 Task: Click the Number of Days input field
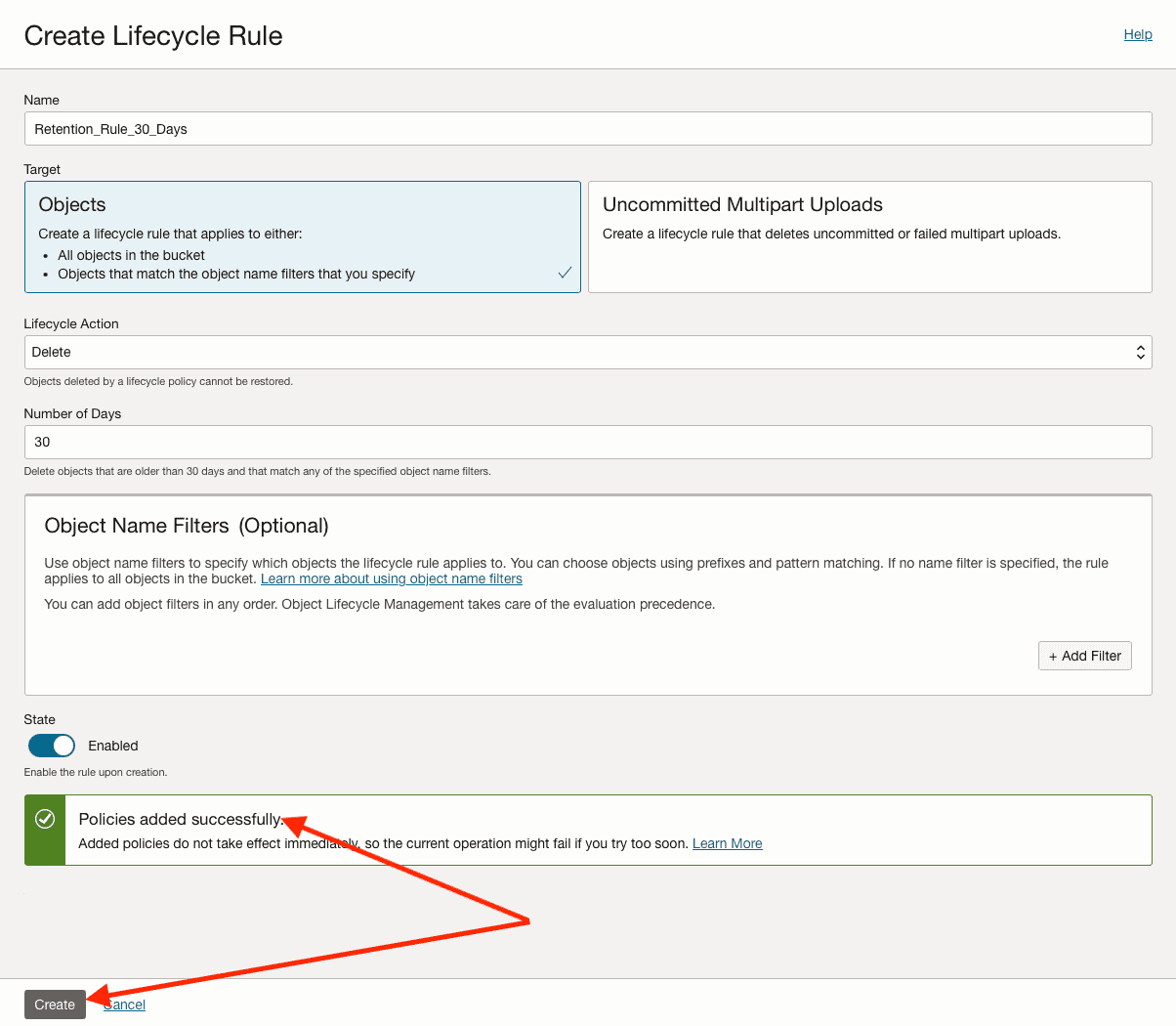(x=587, y=443)
